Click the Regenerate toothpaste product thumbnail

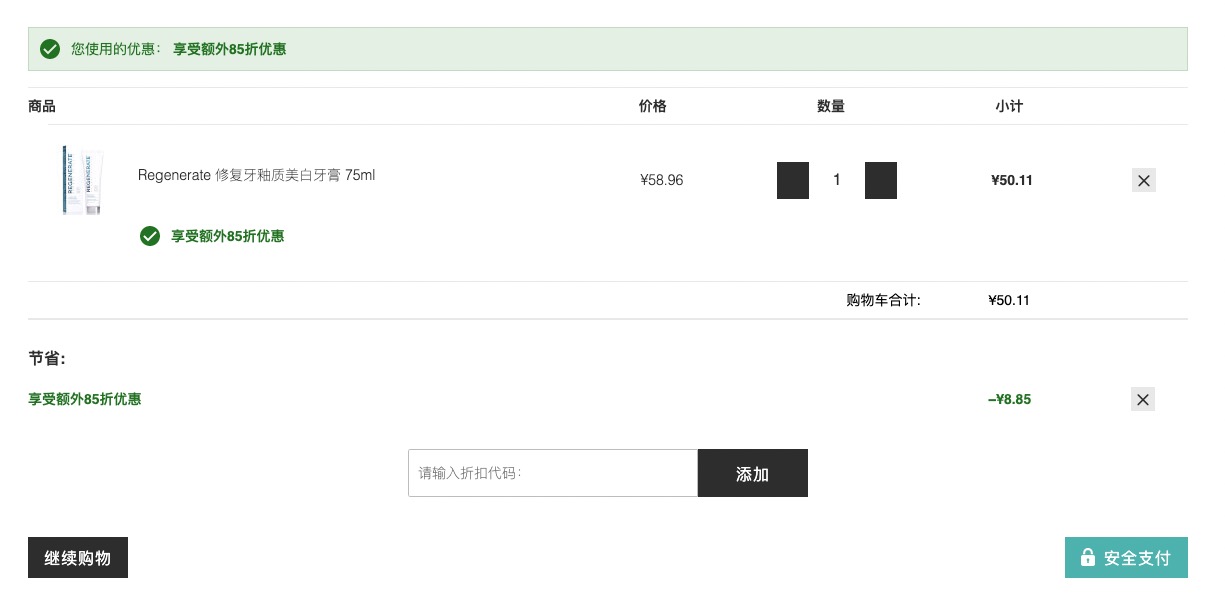pyautogui.click(x=82, y=180)
